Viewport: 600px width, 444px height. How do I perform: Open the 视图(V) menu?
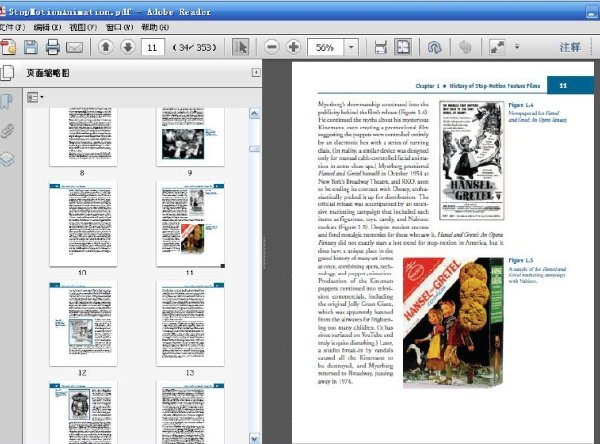click(x=83, y=27)
